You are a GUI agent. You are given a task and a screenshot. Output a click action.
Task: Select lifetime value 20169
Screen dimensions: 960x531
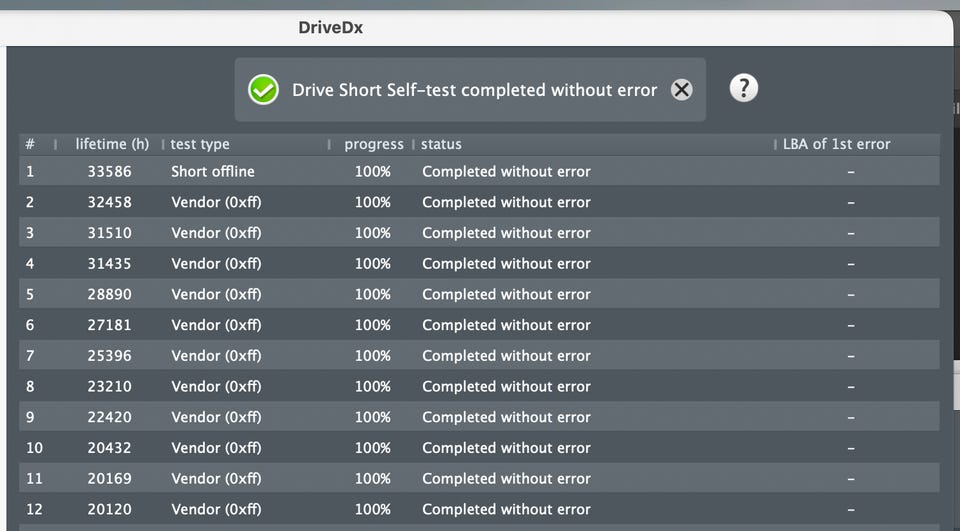110,478
